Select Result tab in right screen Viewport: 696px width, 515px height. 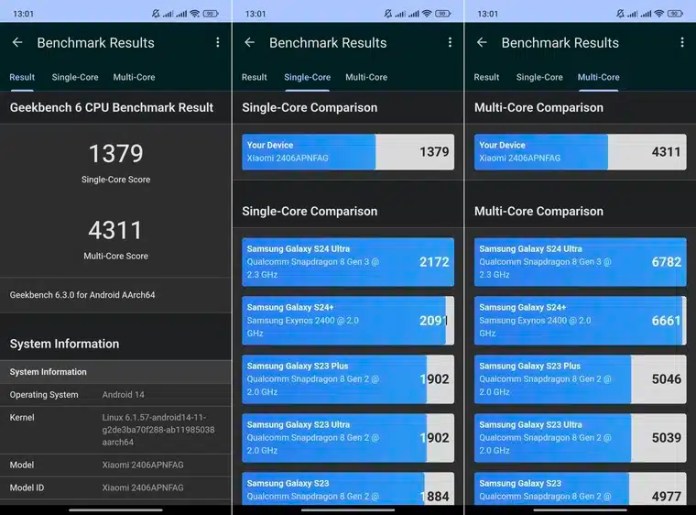pyautogui.click(x=486, y=77)
